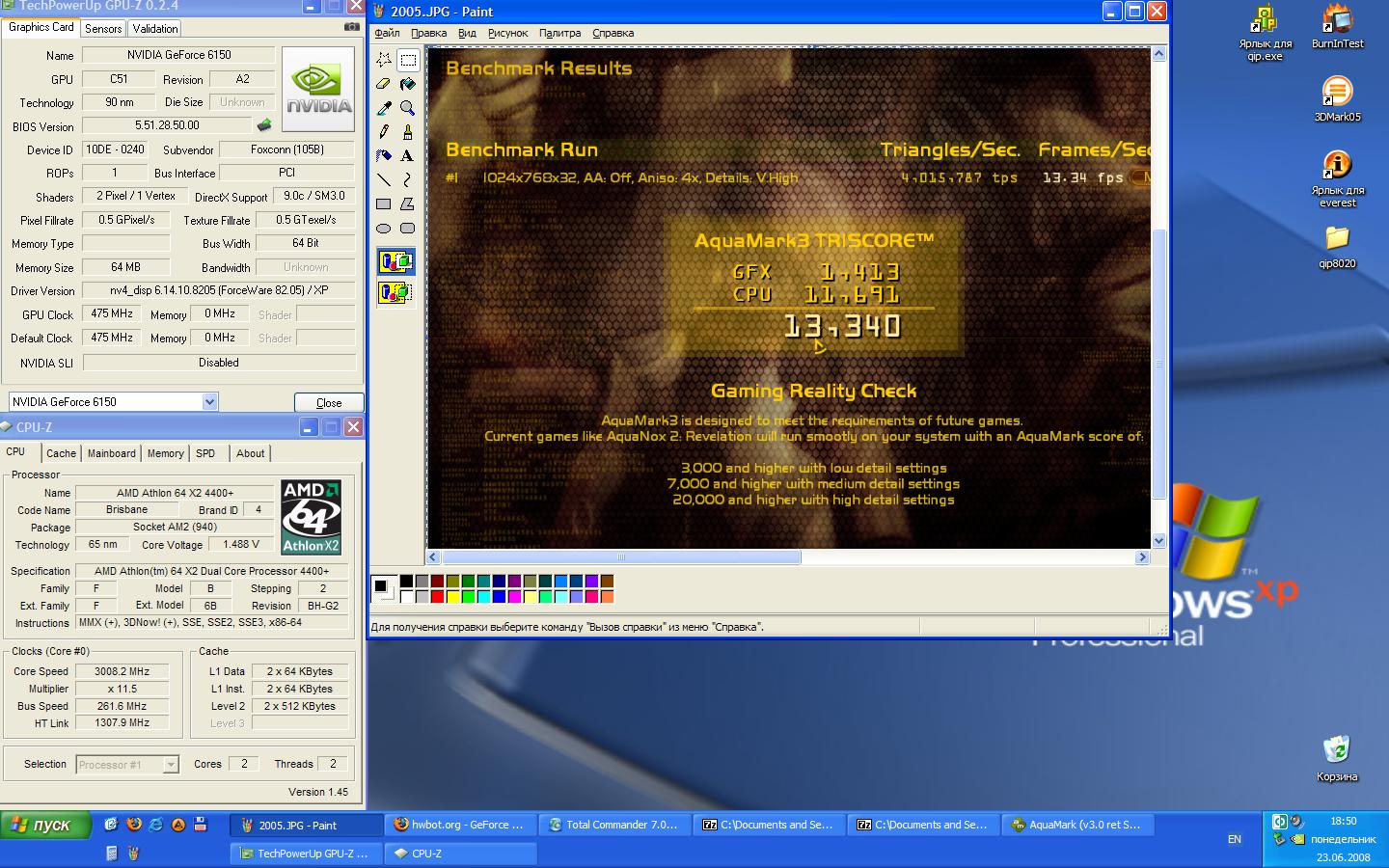This screenshot has width=1389, height=868.
Task: Open the everest shortcut on desktop
Action: point(1337,178)
